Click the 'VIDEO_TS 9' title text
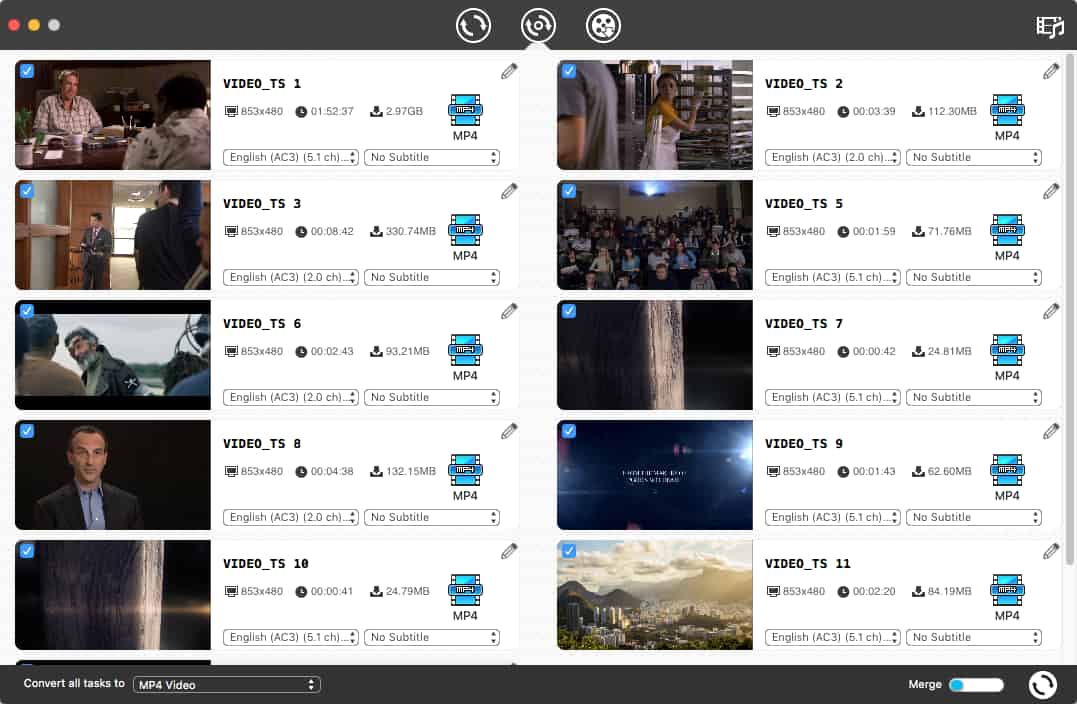The width and height of the screenshot is (1077, 704). click(x=804, y=444)
